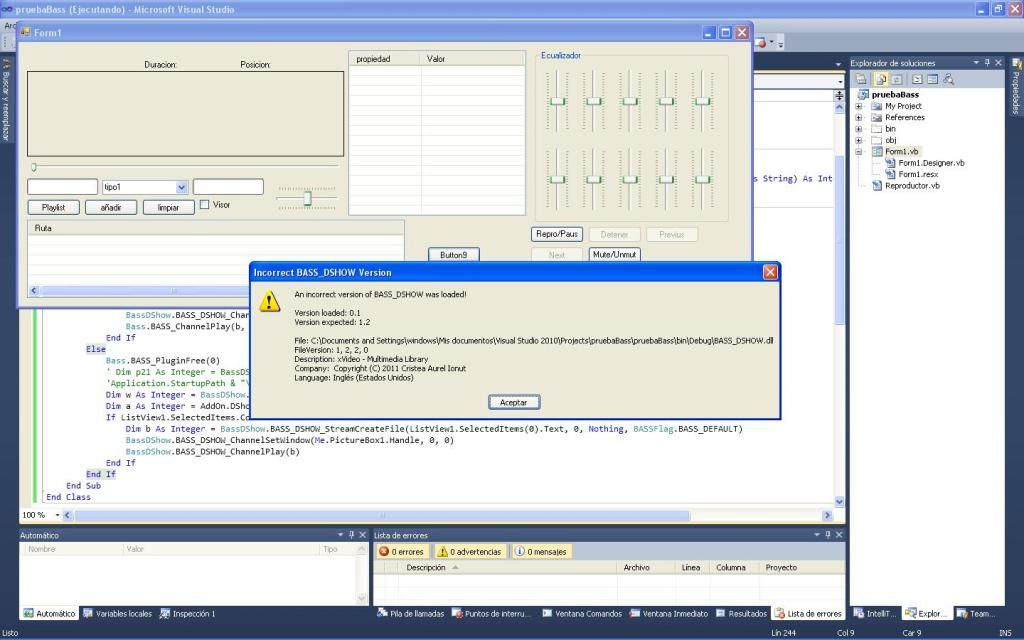
Task: Open Automático panel window position menu
Action: tap(340, 535)
